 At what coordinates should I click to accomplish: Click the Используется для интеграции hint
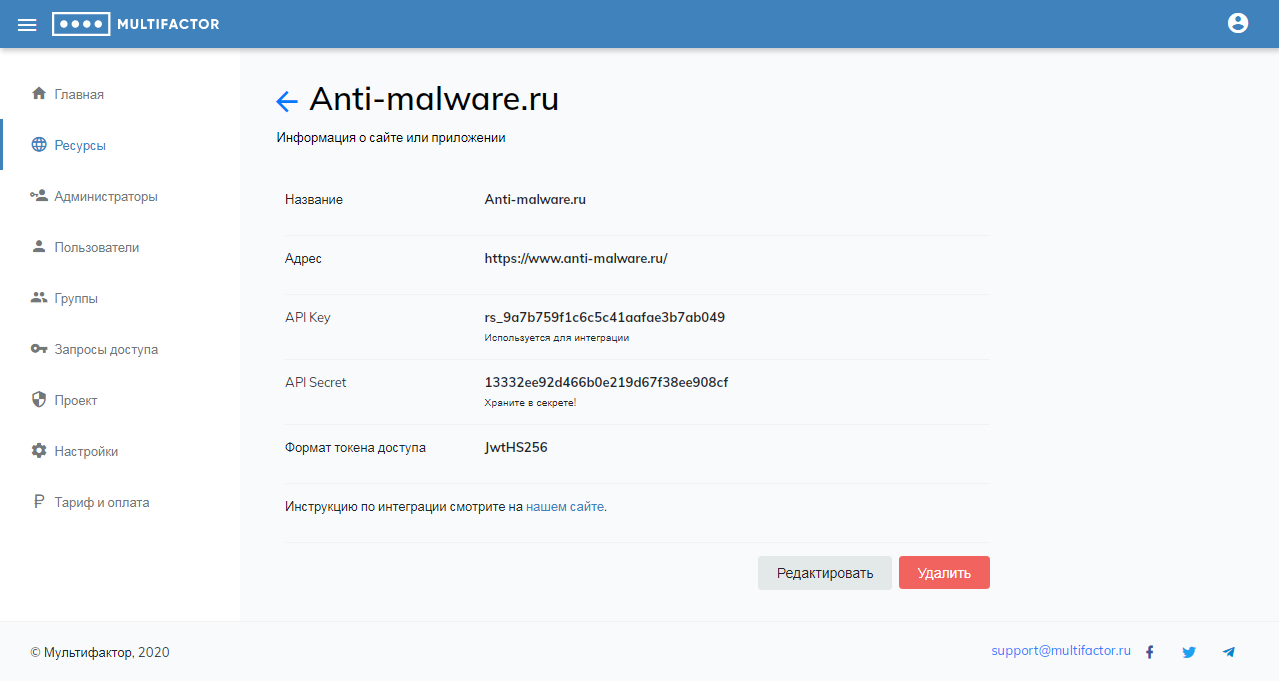click(557, 338)
